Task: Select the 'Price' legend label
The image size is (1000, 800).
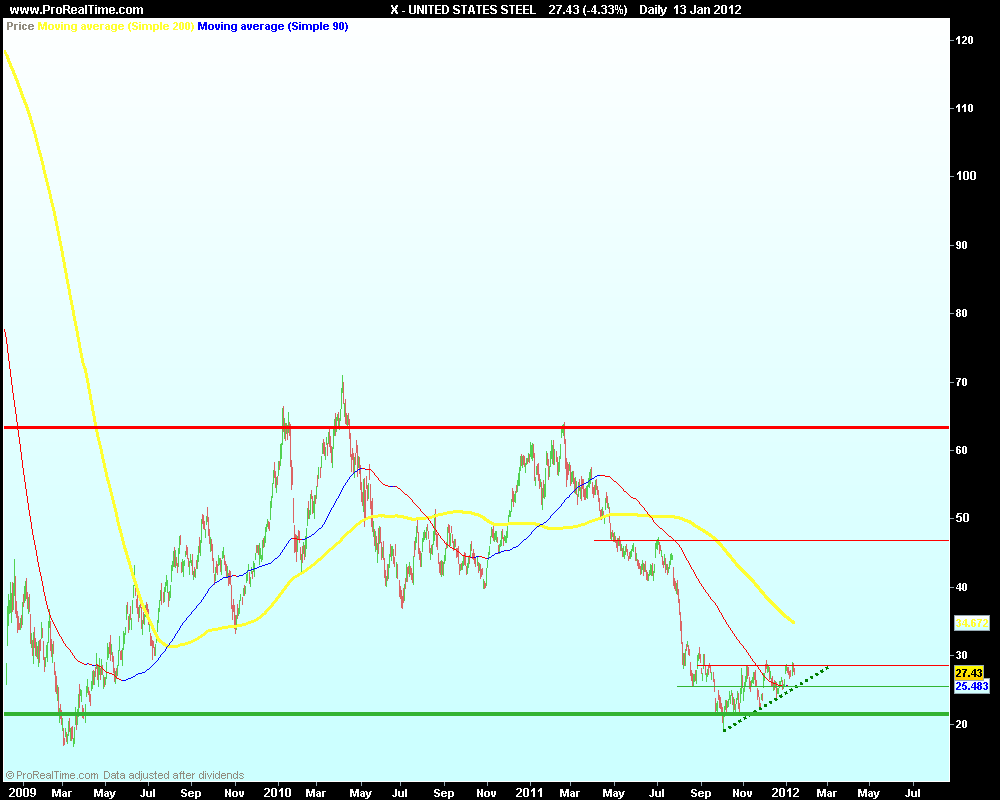Action: (20, 26)
